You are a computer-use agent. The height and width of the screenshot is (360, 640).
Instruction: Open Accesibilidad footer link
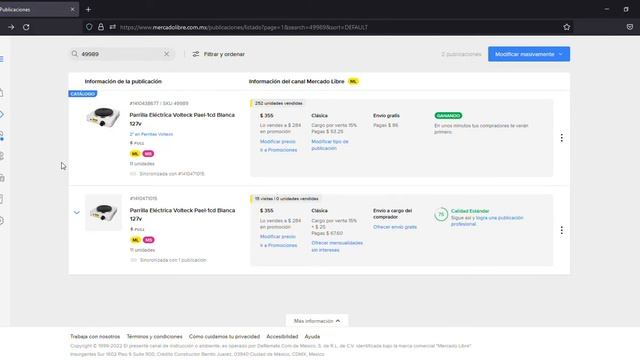282,336
